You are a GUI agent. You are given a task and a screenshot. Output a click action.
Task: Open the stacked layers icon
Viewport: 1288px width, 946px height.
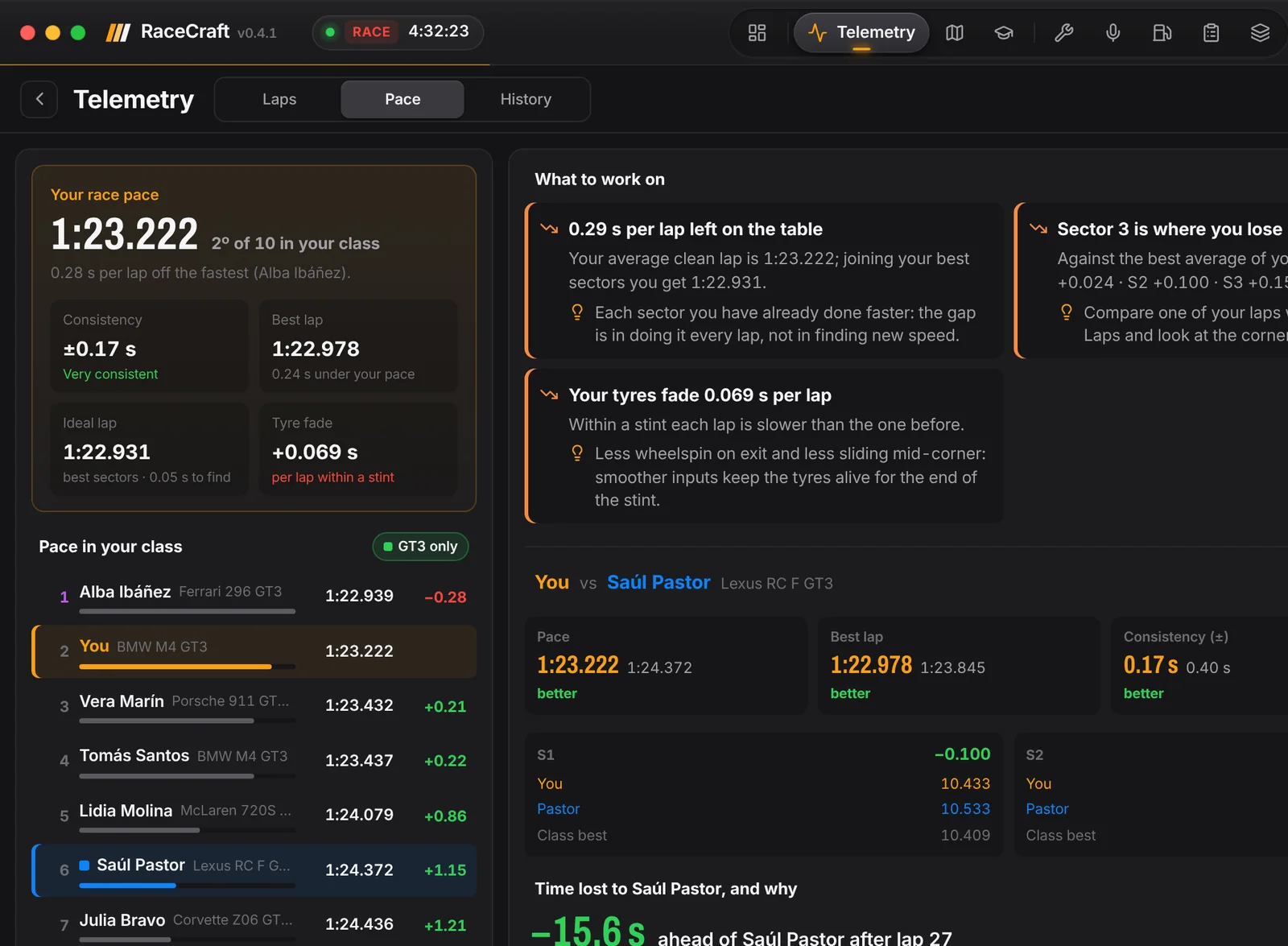[x=1261, y=33]
